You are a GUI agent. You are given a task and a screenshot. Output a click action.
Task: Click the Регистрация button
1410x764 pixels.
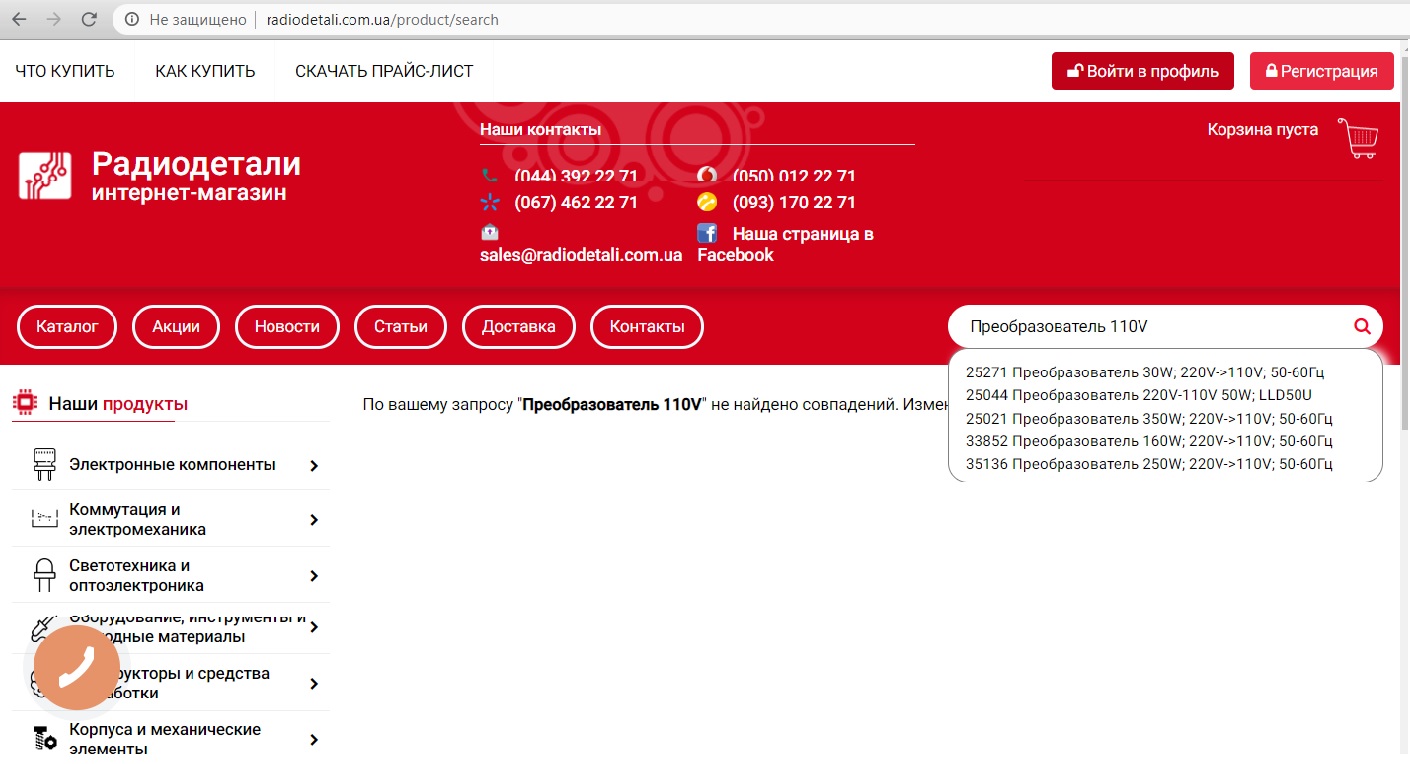[x=1321, y=71]
